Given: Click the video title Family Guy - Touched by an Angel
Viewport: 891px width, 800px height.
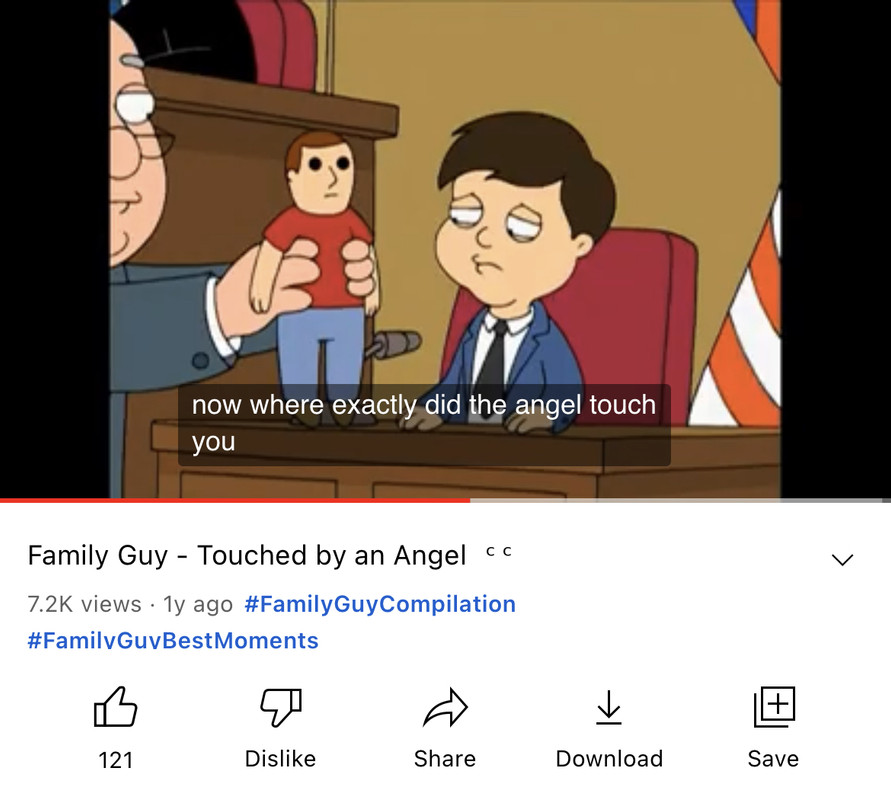Looking at the screenshot, I should [x=247, y=555].
